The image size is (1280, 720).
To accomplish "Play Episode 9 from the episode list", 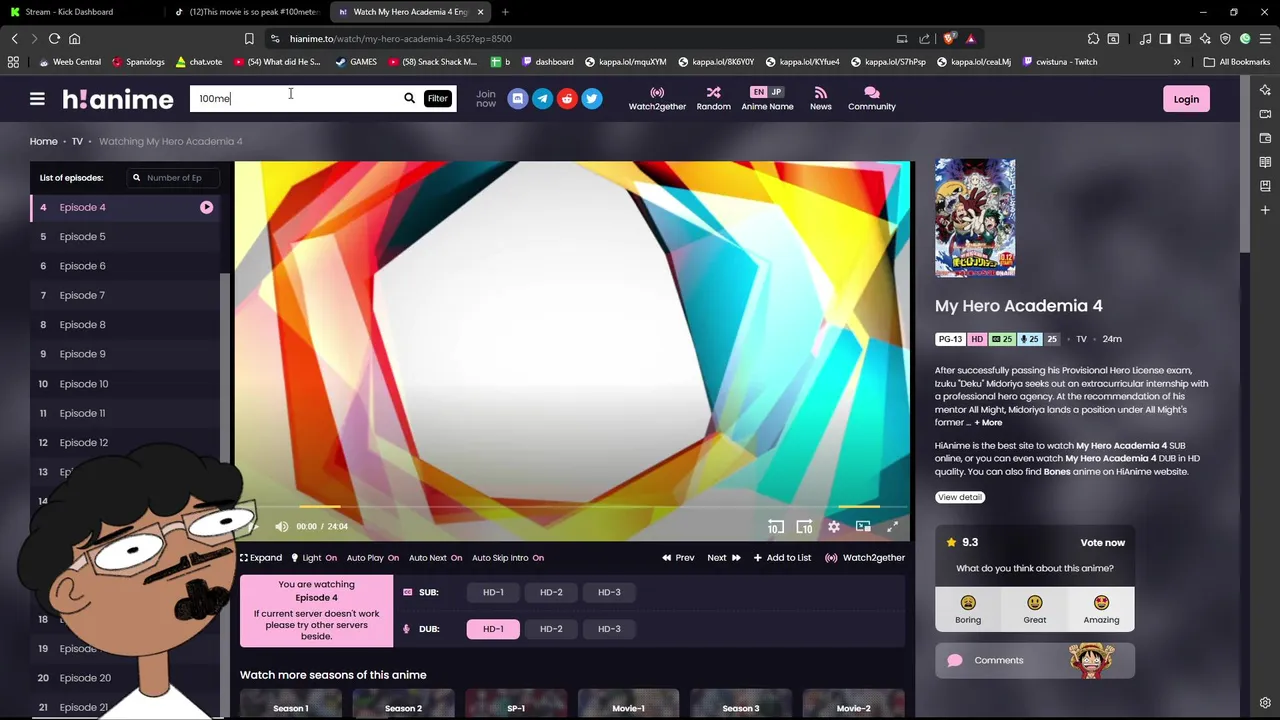I will (x=125, y=354).
